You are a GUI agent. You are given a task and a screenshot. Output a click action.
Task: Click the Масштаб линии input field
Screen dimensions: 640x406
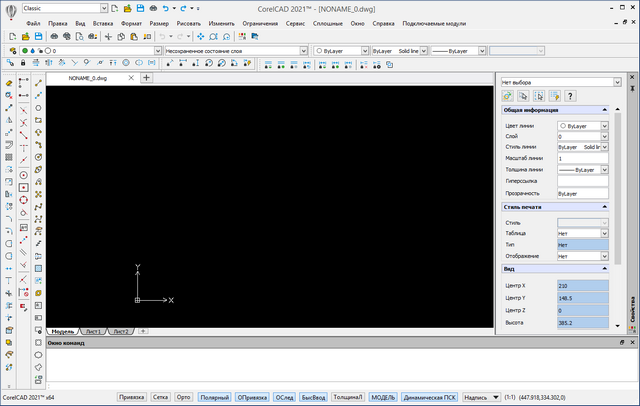click(x=582, y=158)
